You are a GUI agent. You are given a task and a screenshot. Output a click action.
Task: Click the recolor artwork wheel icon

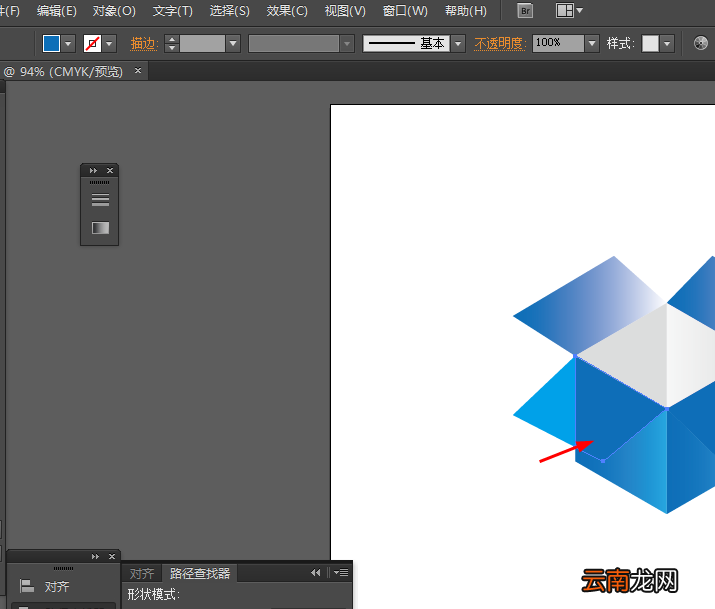pos(700,43)
